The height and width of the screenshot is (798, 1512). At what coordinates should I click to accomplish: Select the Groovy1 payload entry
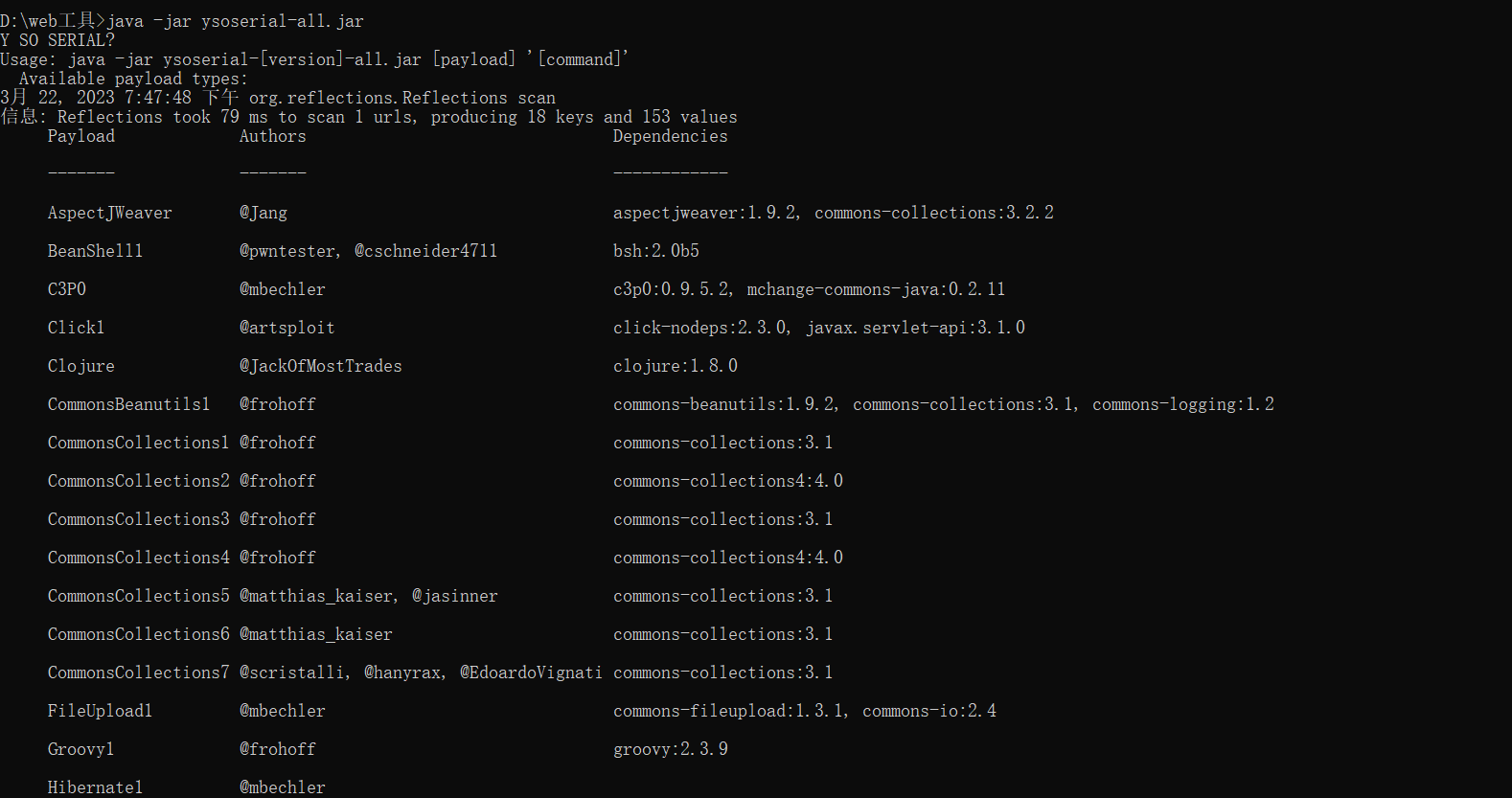point(80,749)
